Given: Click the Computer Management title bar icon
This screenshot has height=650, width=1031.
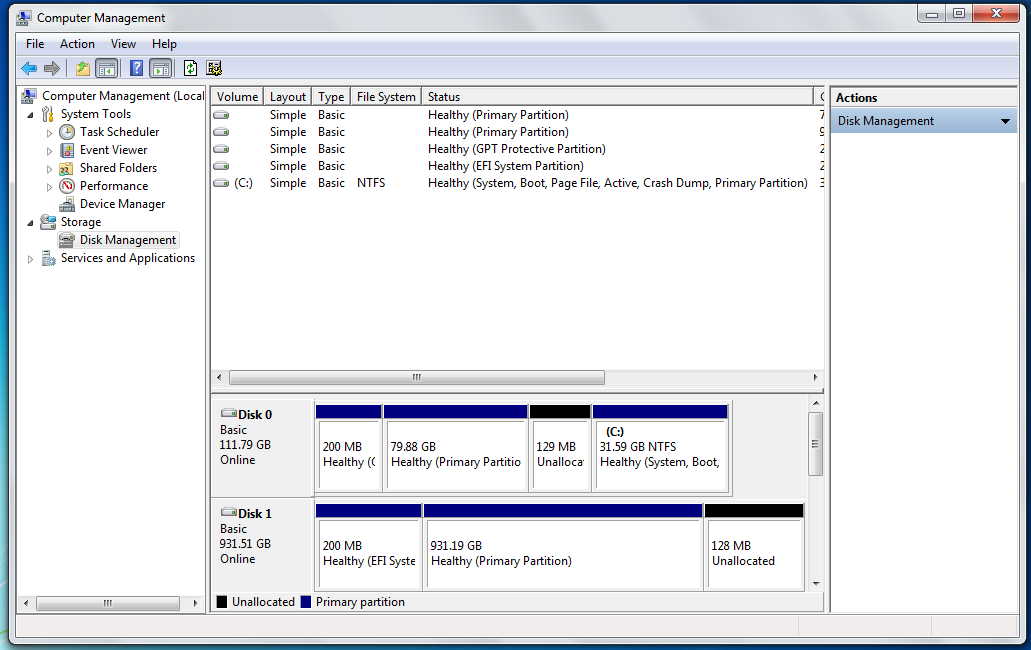Looking at the screenshot, I should point(23,18).
